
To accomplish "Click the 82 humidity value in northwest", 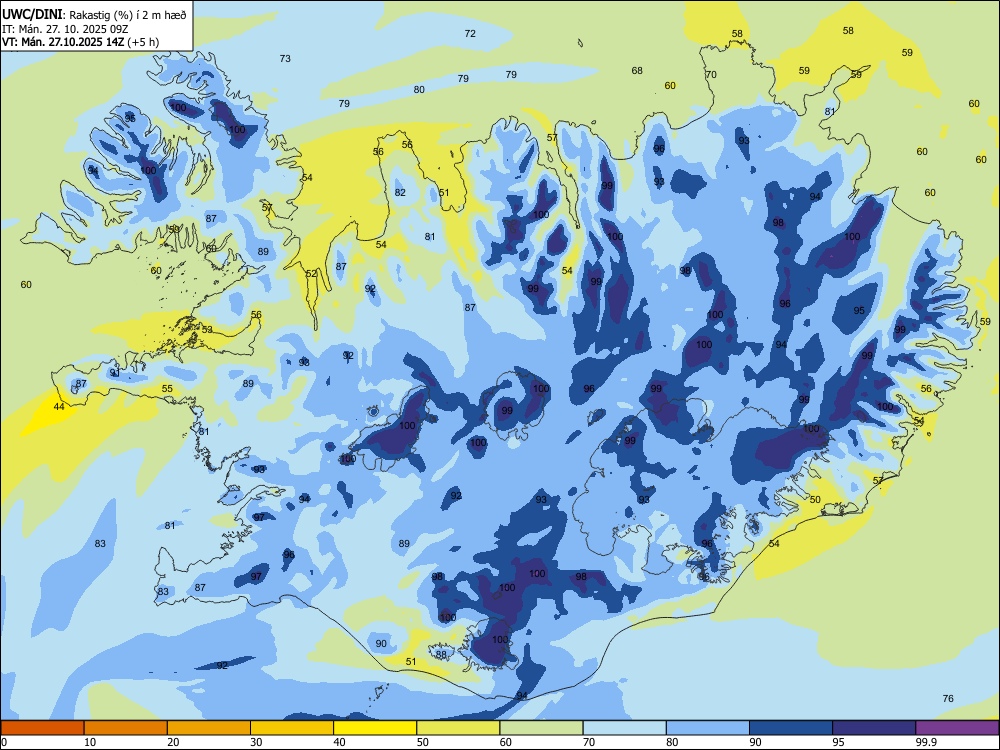I will [x=400, y=193].
